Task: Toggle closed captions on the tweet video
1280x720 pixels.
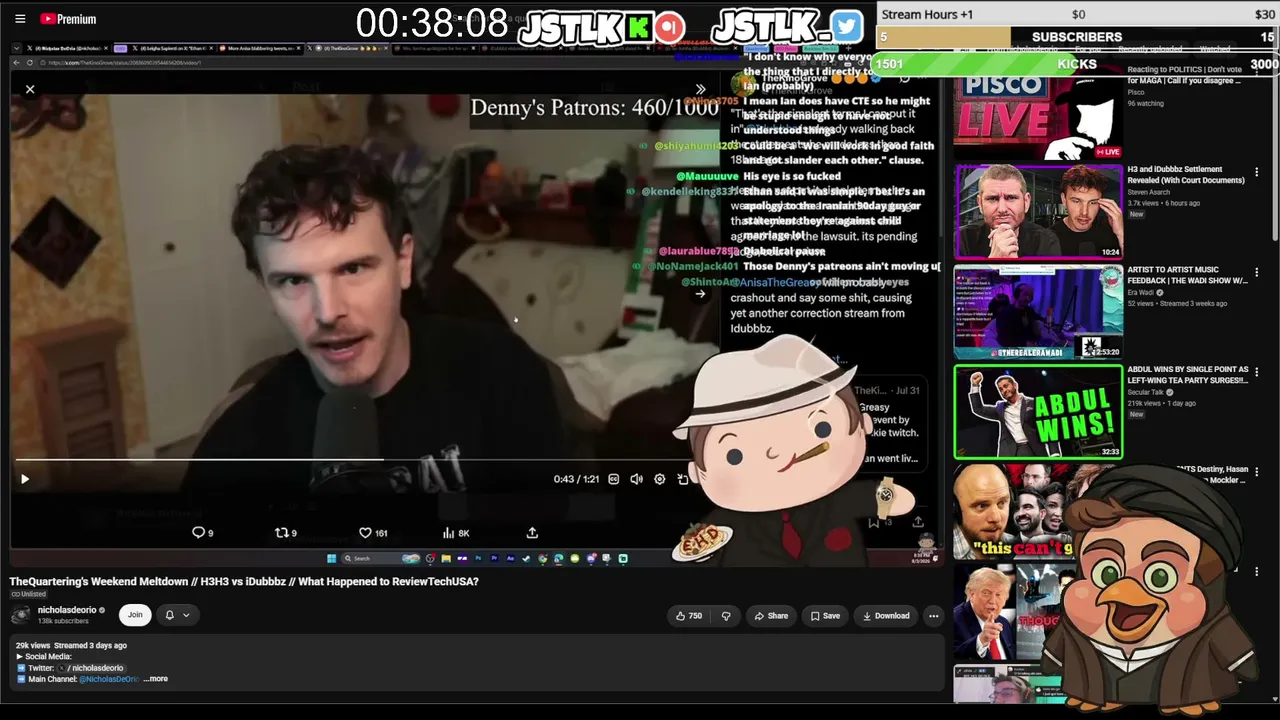Action: coord(614,479)
